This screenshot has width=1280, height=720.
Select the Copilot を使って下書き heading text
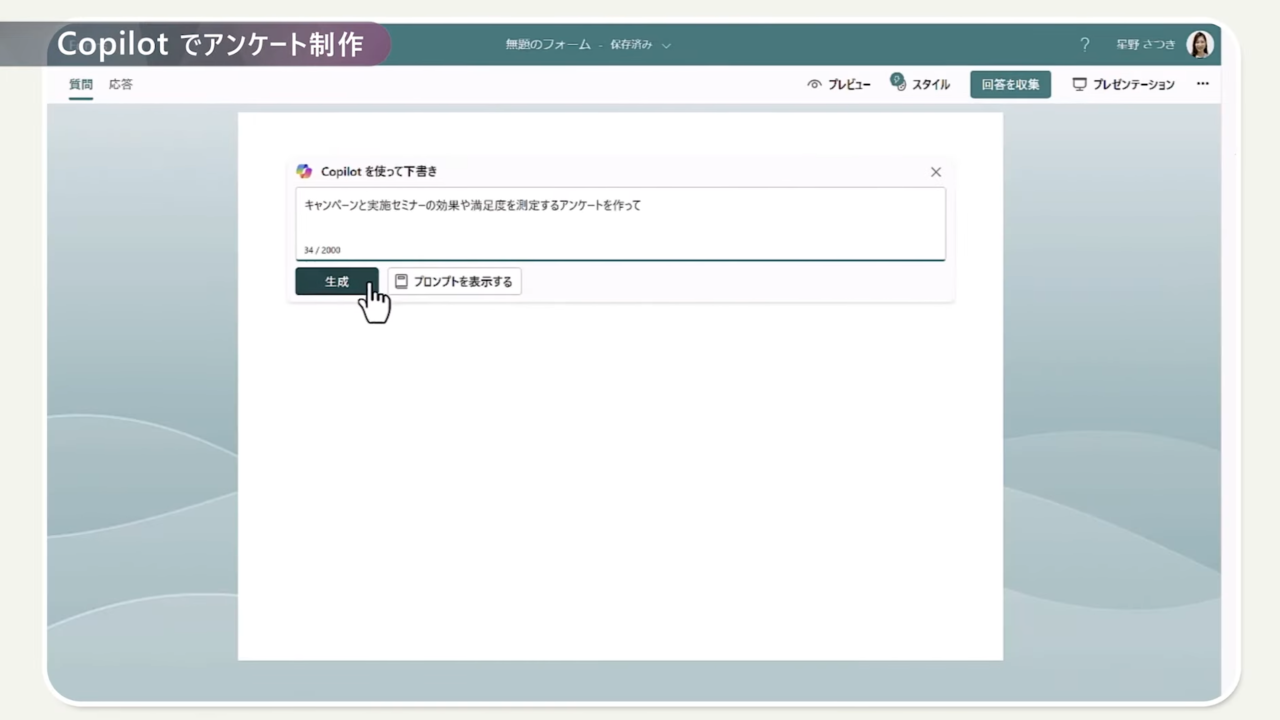click(x=379, y=172)
